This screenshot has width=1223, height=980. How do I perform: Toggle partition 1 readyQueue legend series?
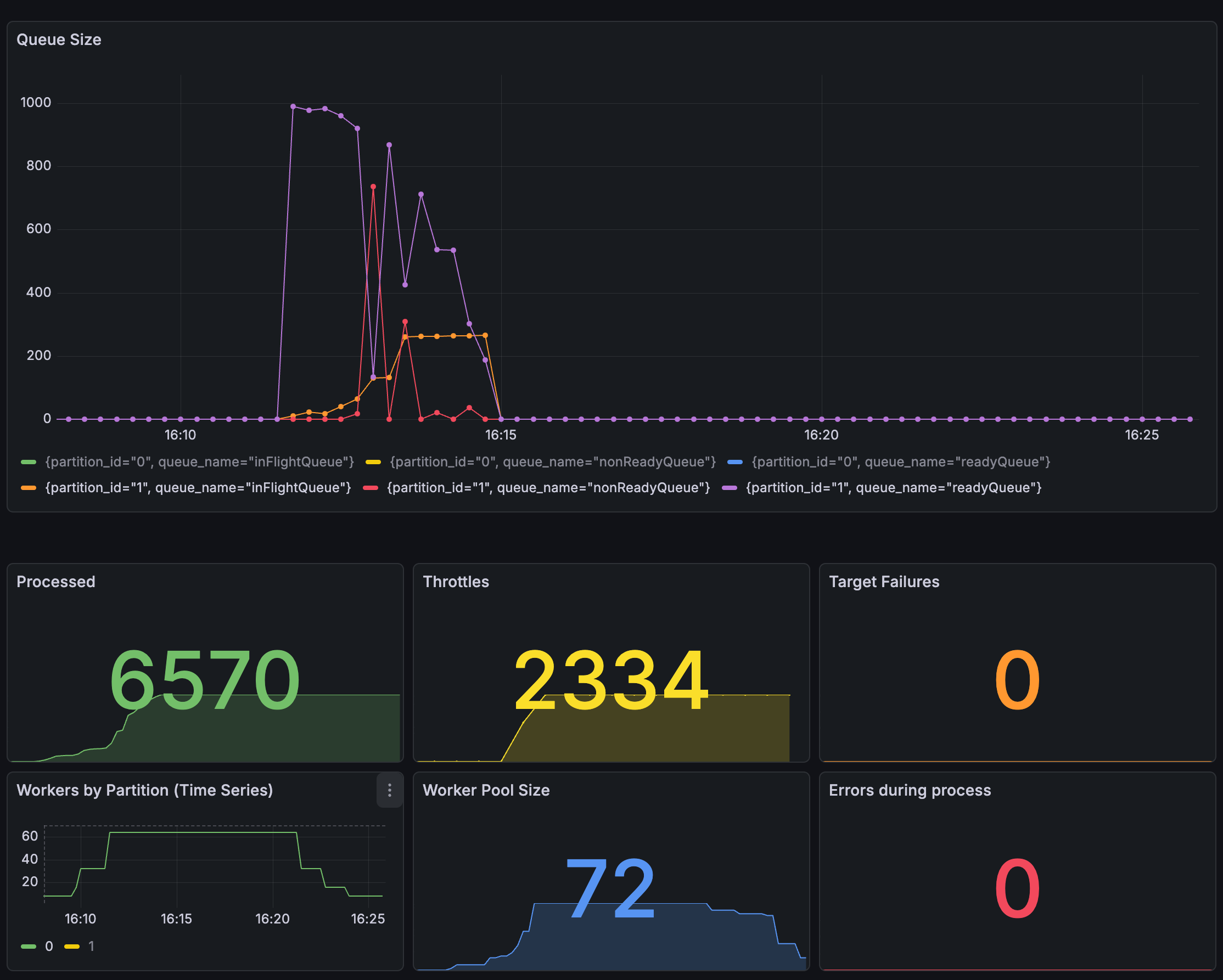tap(893, 488)
